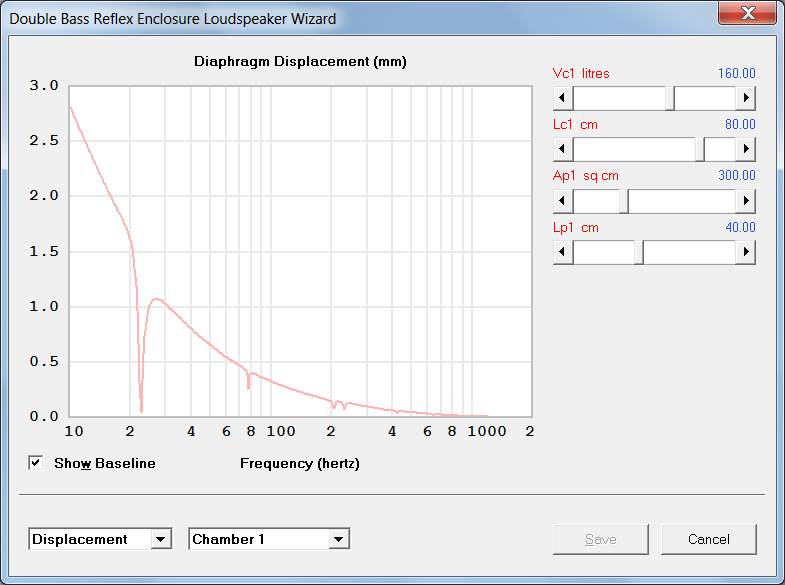Viewport: 785px width, 585px height.
Task: Decrease Vc1 litres with left arrow
Action: [x=563, y=98]
